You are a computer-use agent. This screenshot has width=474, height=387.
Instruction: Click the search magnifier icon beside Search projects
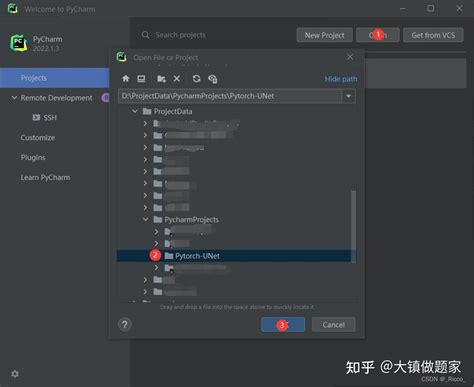pos(145,35)
